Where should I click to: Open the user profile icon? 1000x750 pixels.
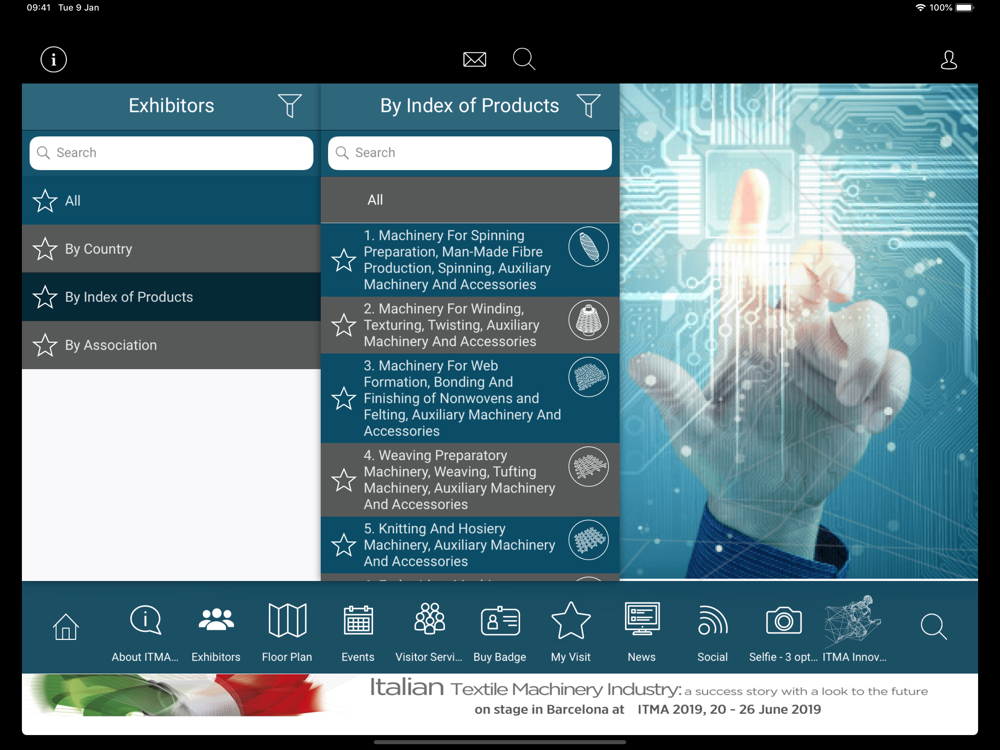[948, 59]
